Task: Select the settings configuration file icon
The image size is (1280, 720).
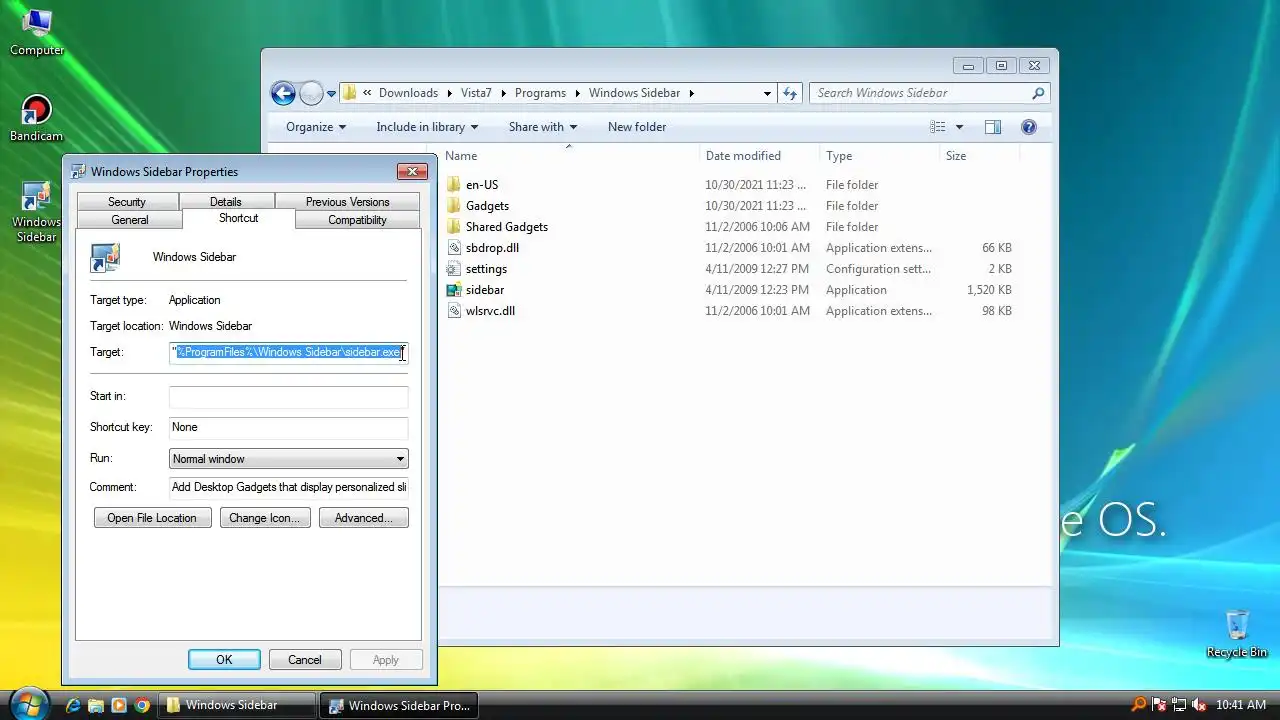Action: click(454, 269)
